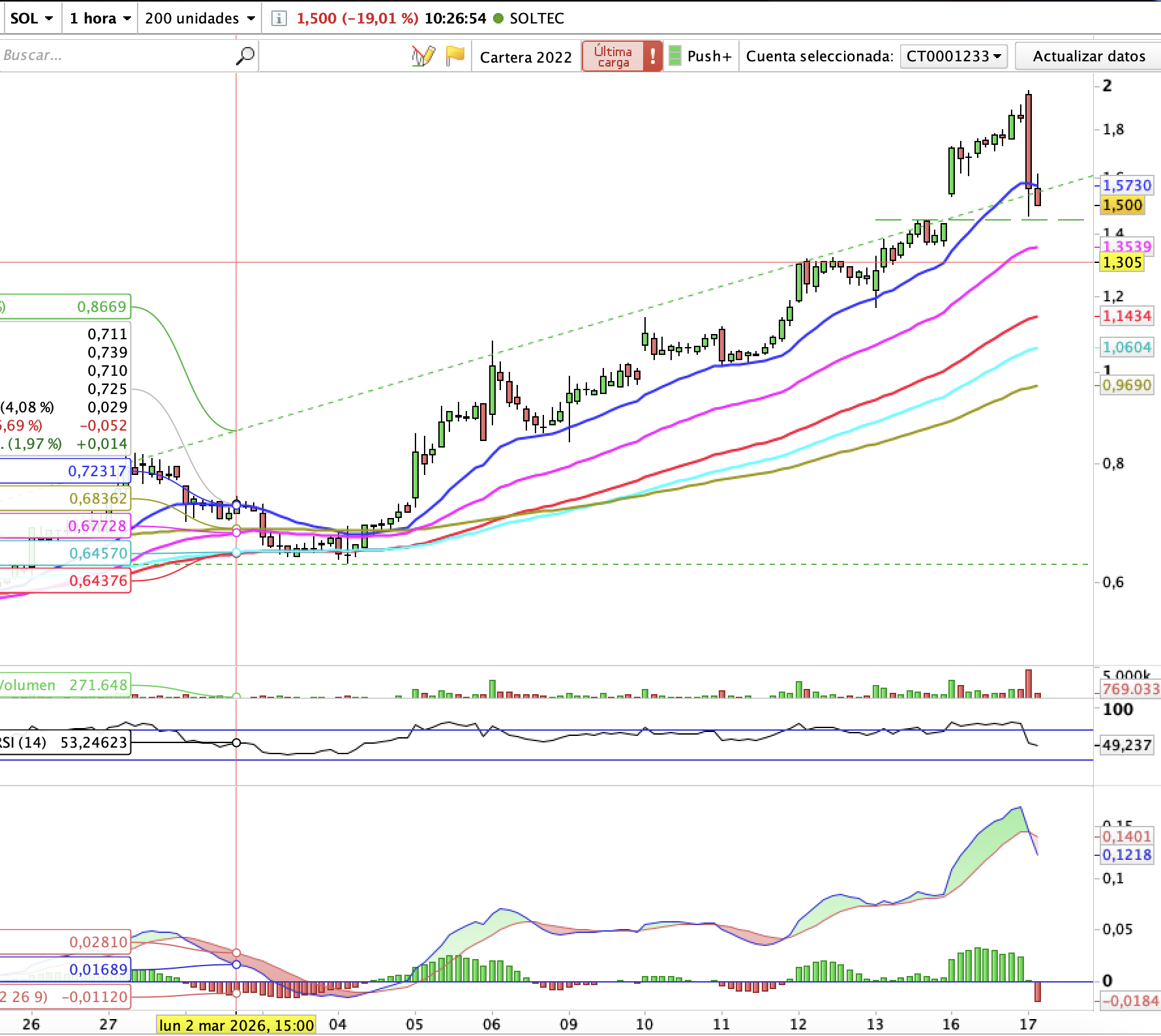Click the green SOLTEC market status dot
This screenshot has width=1161, height=1036.
[x=499, y=18]
